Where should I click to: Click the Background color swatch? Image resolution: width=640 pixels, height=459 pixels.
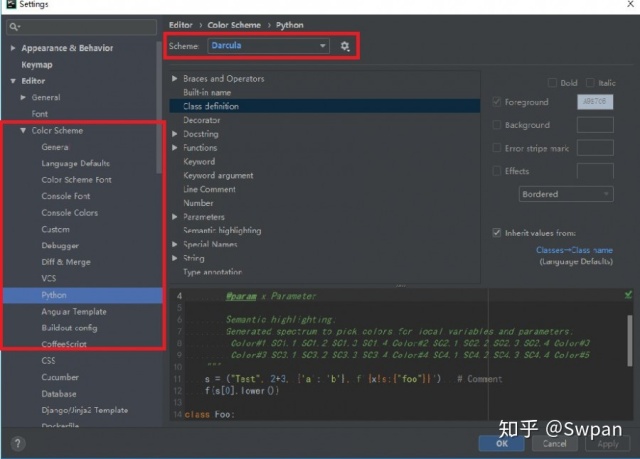pos(595,125)
